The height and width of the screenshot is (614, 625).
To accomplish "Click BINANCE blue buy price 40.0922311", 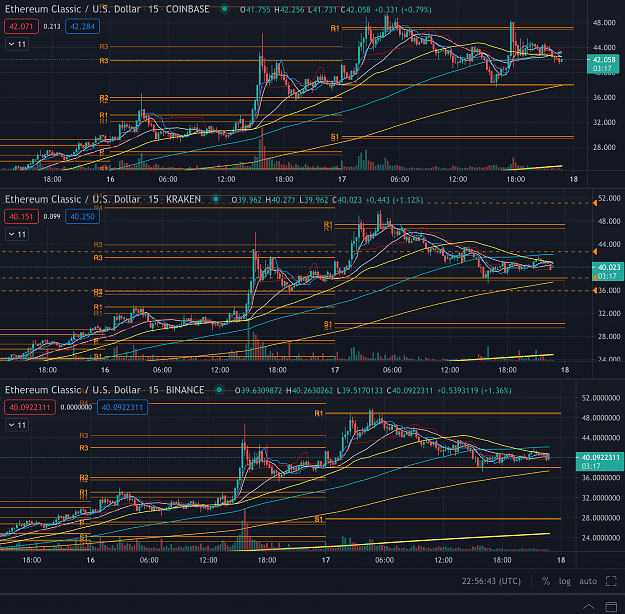I will click(x=122, y=407).
